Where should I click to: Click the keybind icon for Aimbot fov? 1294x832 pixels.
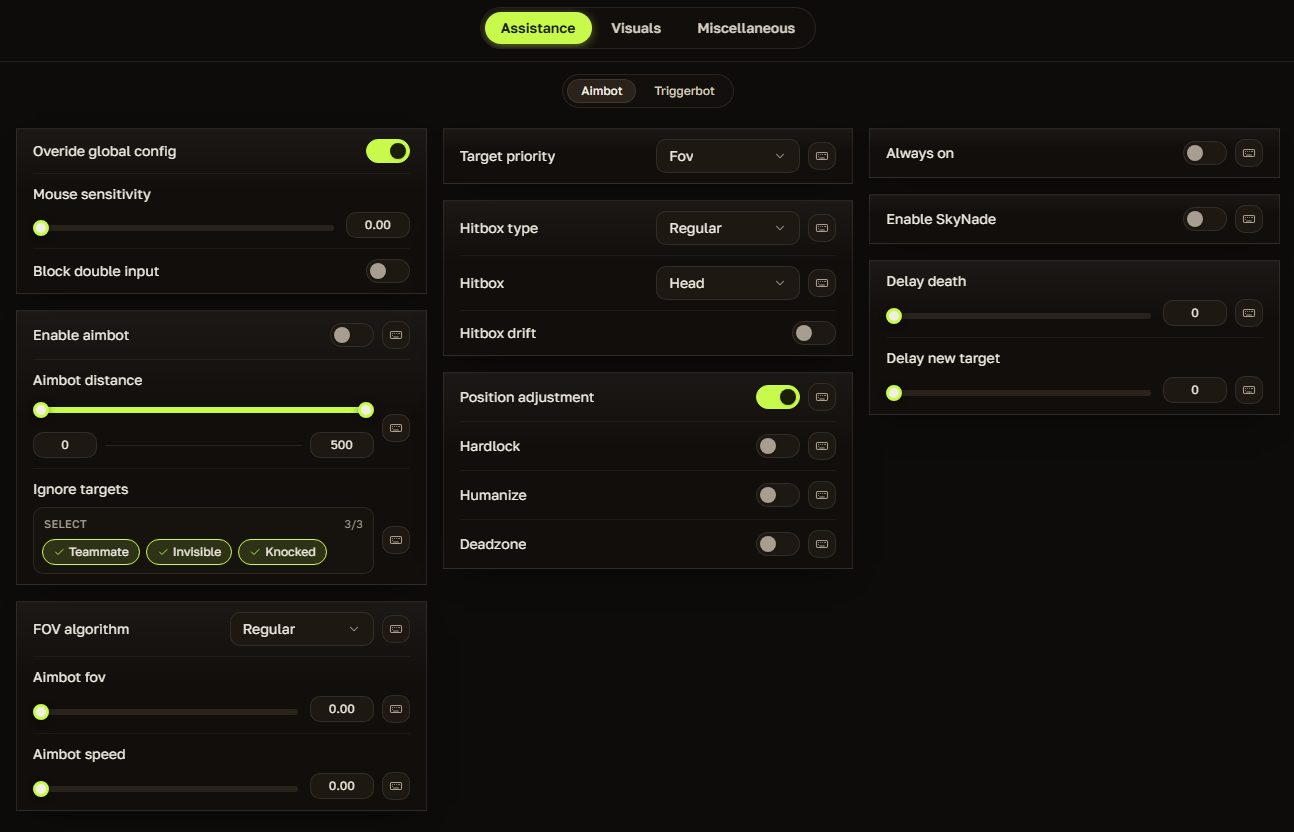(396, 709)
